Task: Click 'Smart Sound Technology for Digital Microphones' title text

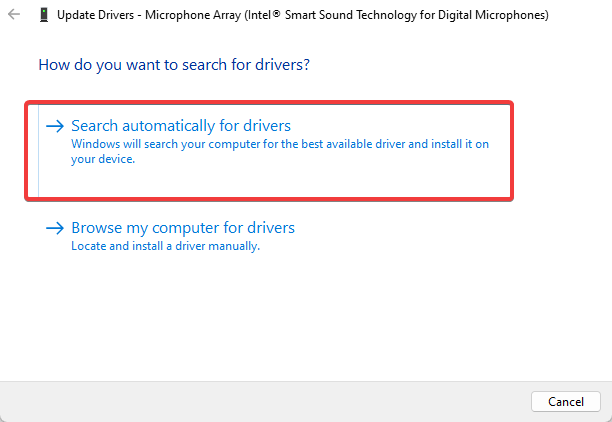Action: [x=415, y=15]
